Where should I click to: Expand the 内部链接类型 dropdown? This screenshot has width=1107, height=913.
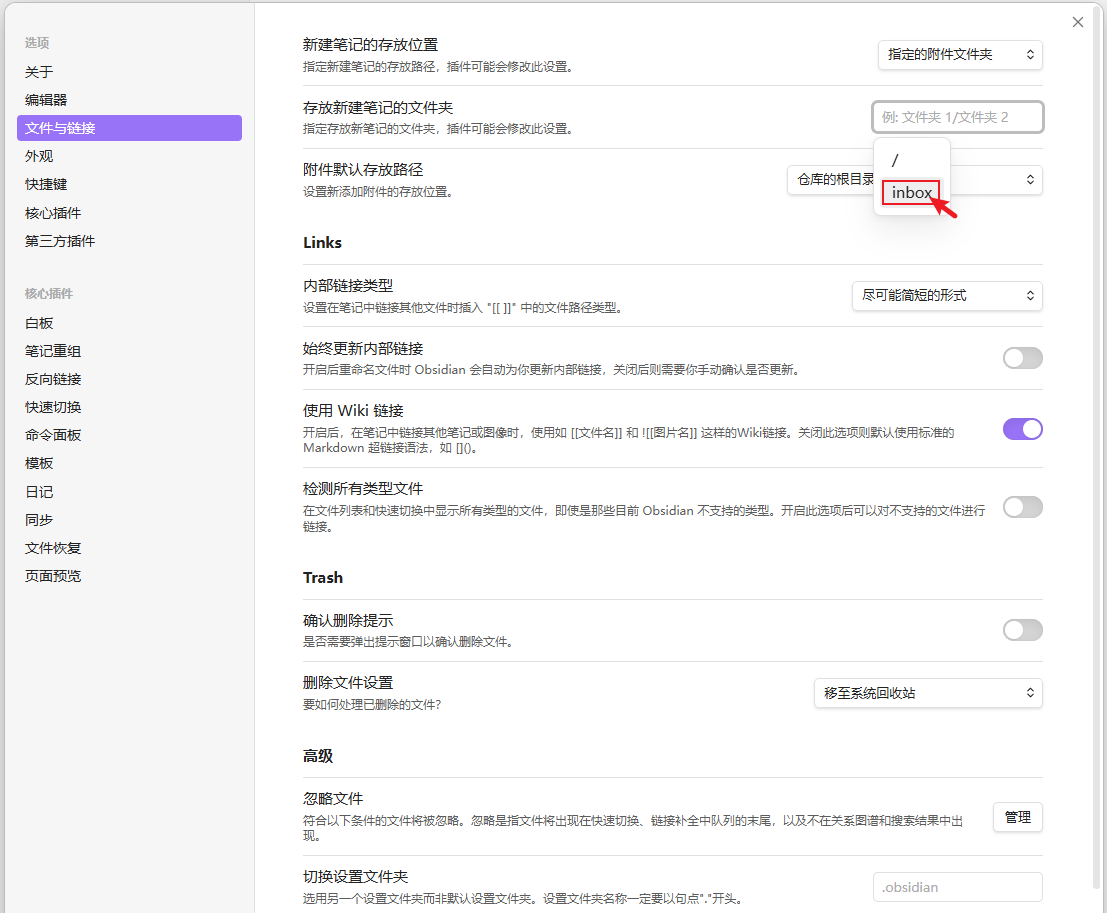coord(946,296)
